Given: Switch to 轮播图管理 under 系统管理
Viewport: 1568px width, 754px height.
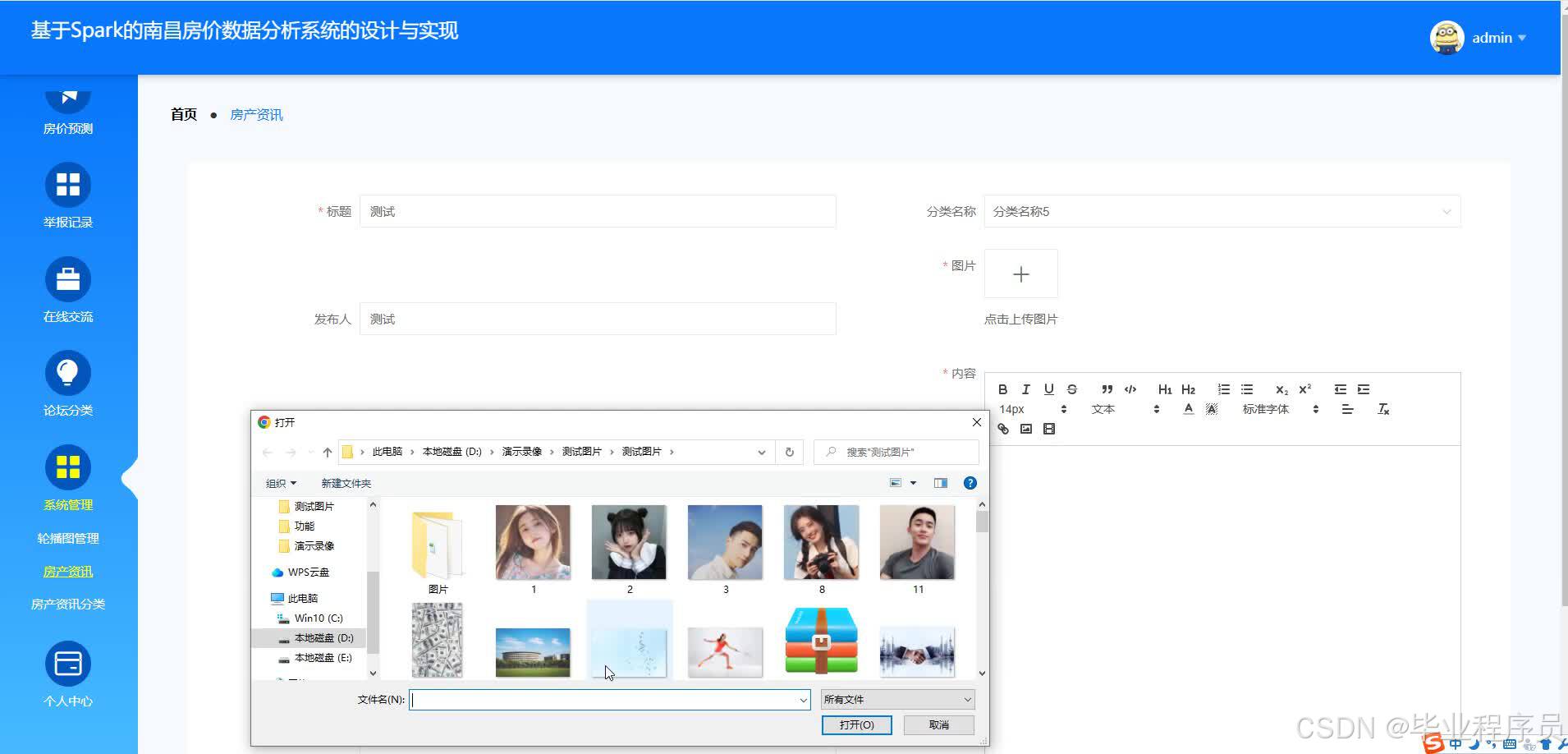Looking at the screenshot, I should point(68,538).
